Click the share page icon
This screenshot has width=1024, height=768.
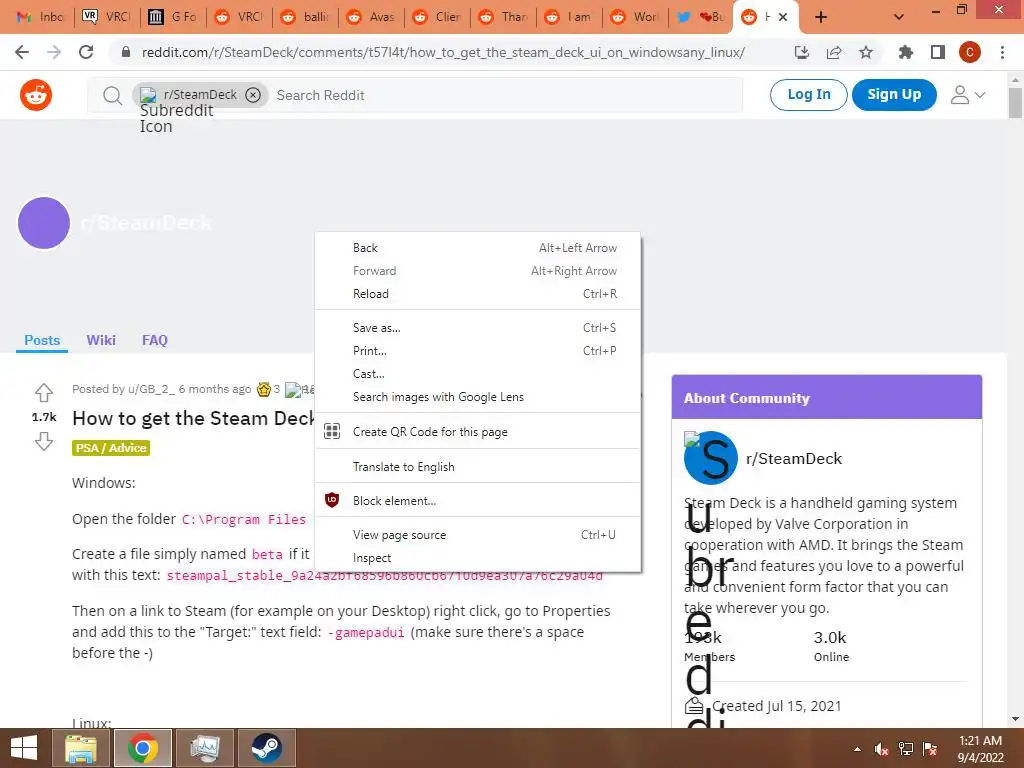click(834, 52)
